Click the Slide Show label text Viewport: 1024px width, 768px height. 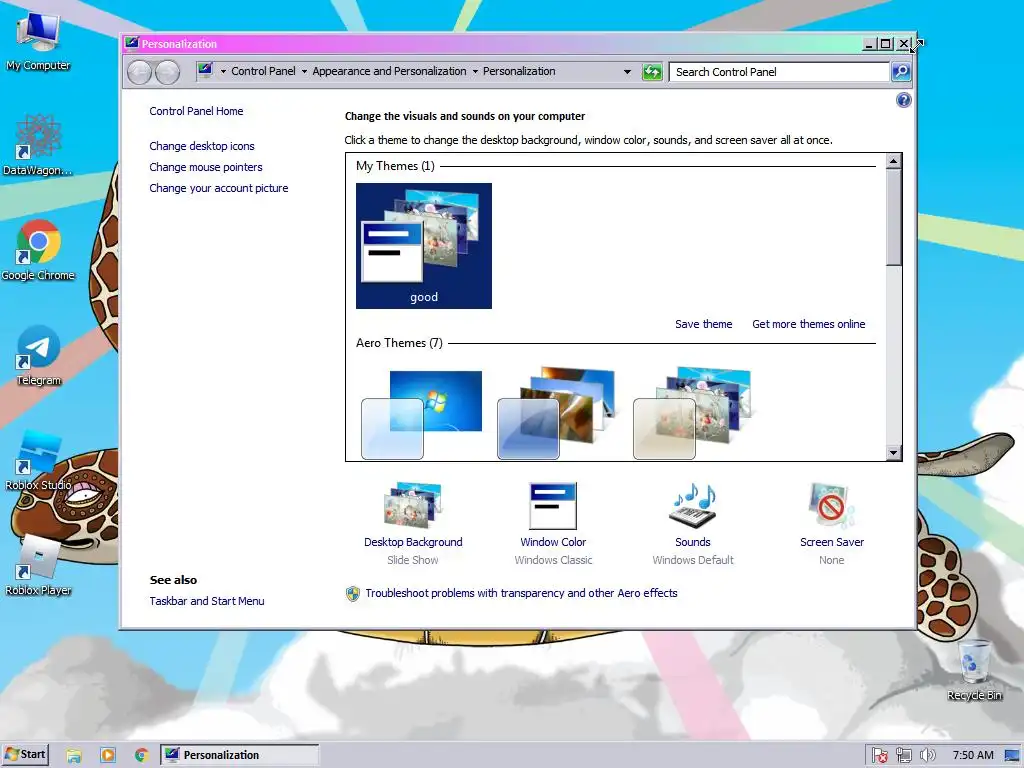413,560
